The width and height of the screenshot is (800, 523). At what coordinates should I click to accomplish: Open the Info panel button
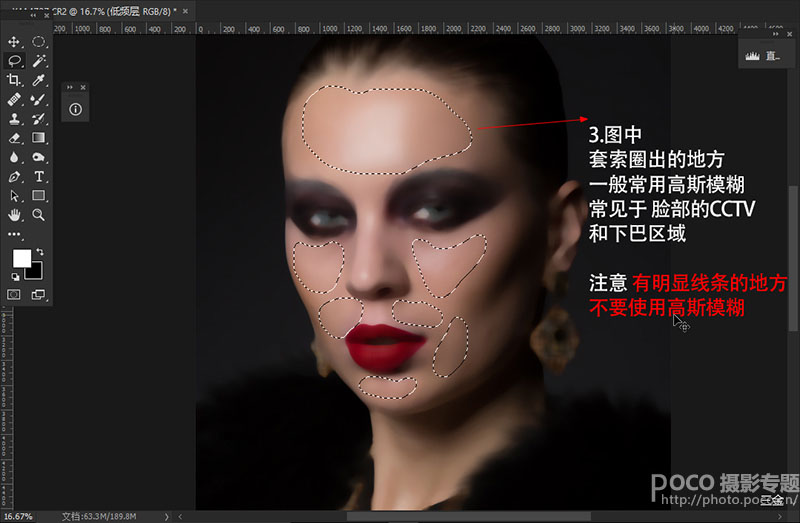coord(76,109)
